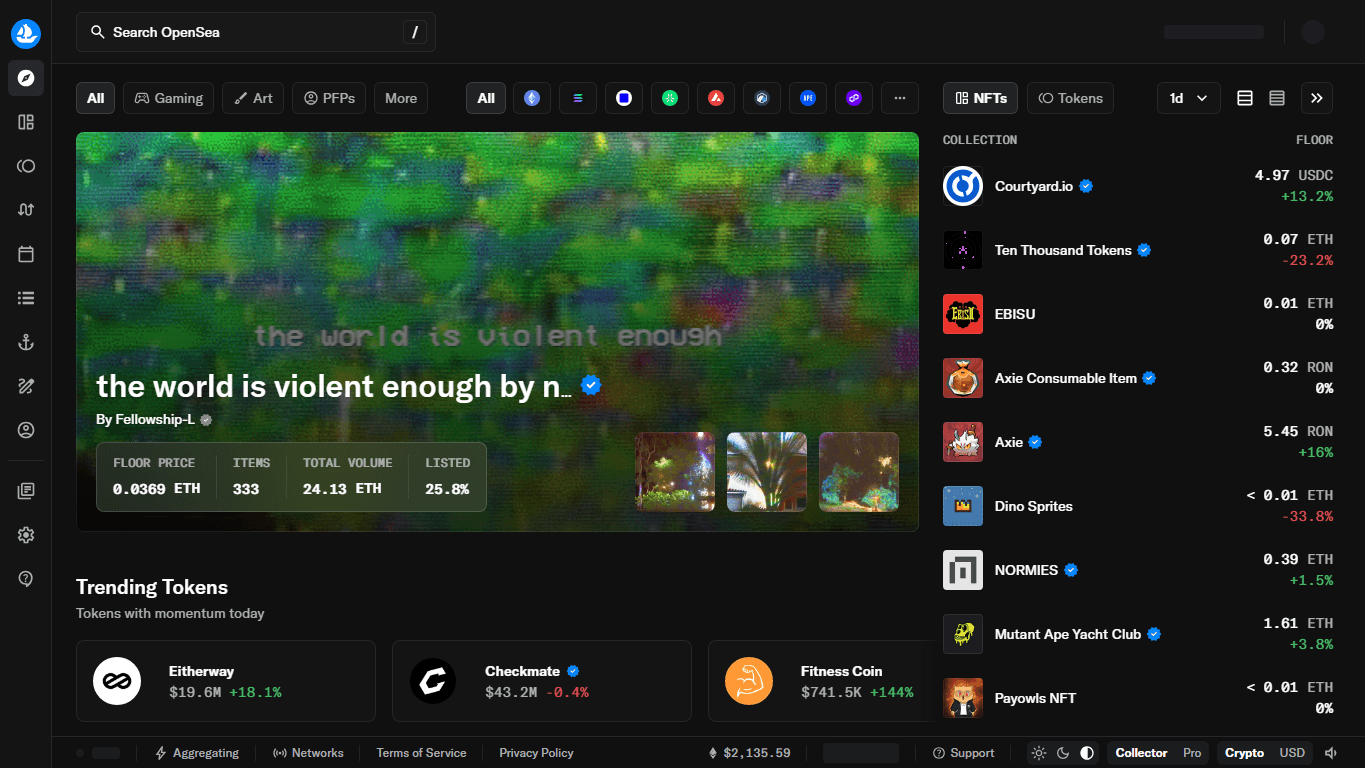Switch to Collector mode
The width and height of the screenshot is (1365, 768).
click(1141, 753)
